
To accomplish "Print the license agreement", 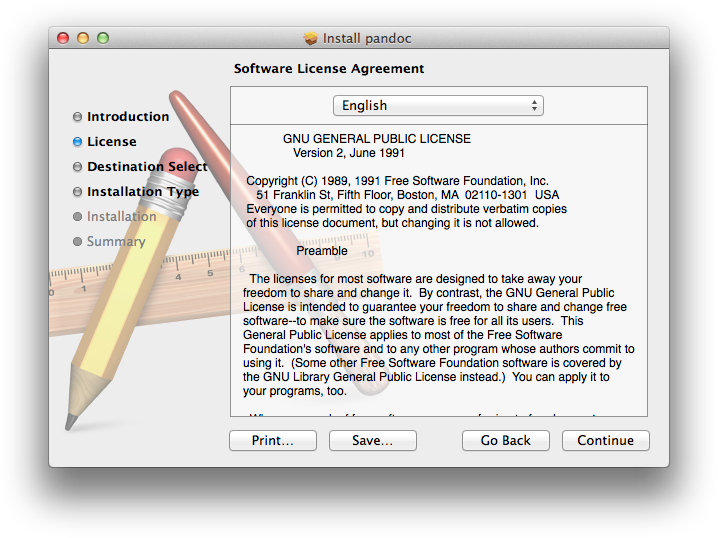I will tap(273, 440).
